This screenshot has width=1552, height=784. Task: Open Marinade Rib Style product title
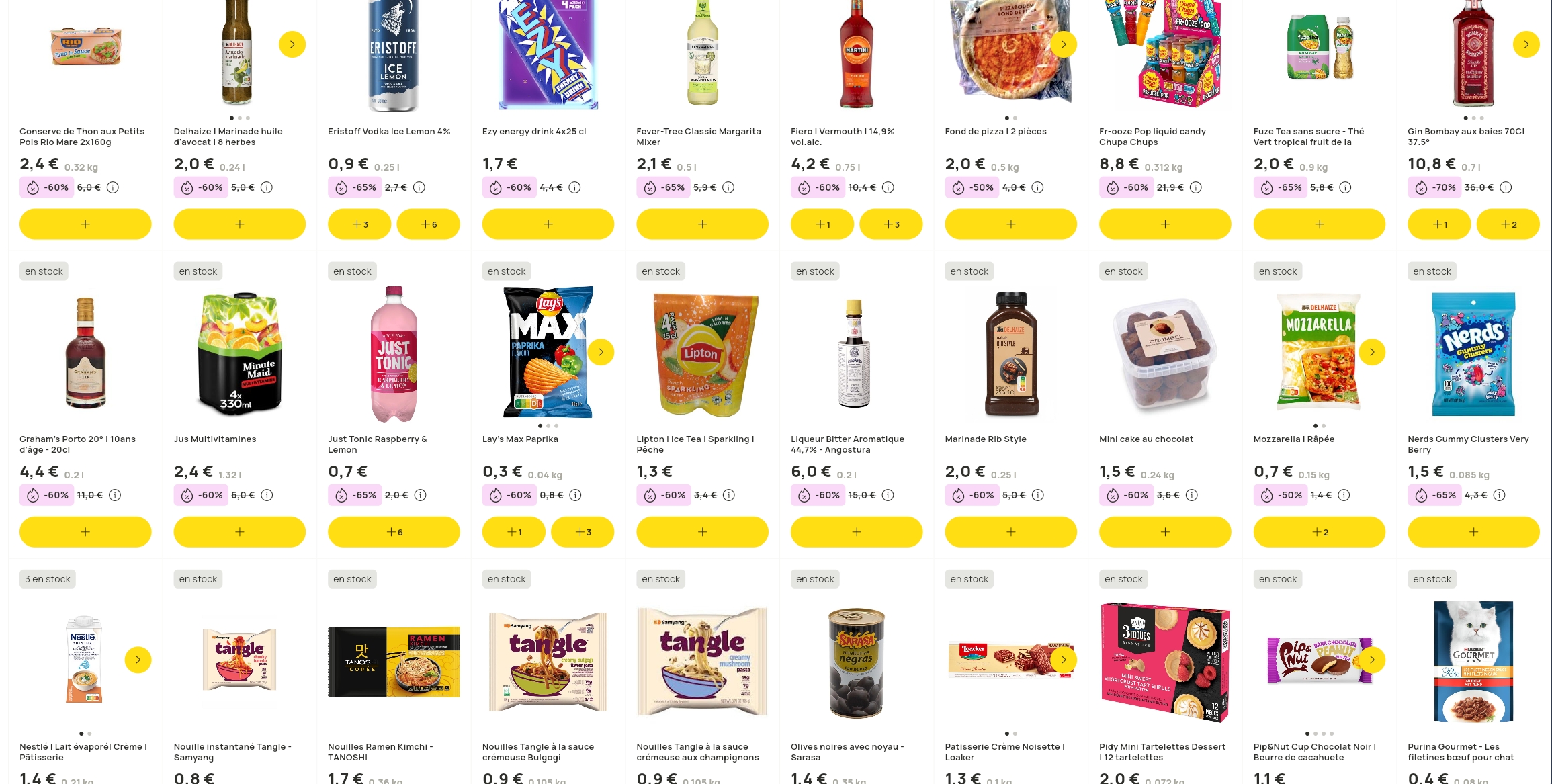[985, 439]
